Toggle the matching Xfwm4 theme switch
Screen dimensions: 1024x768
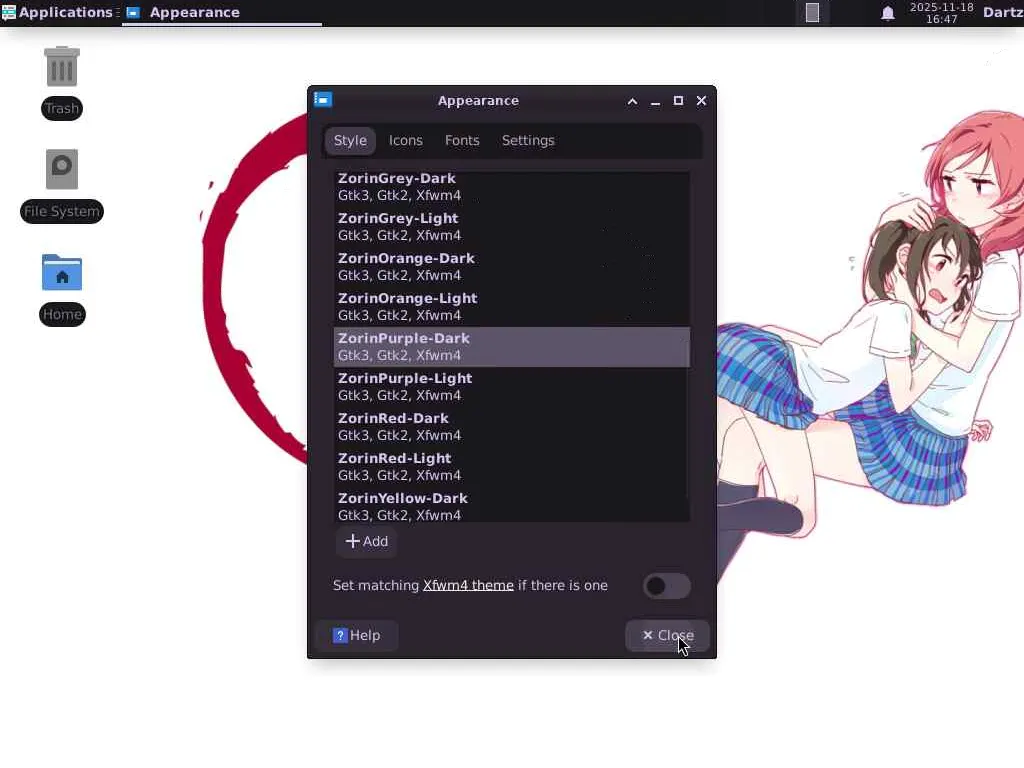[x=666, y=586]
